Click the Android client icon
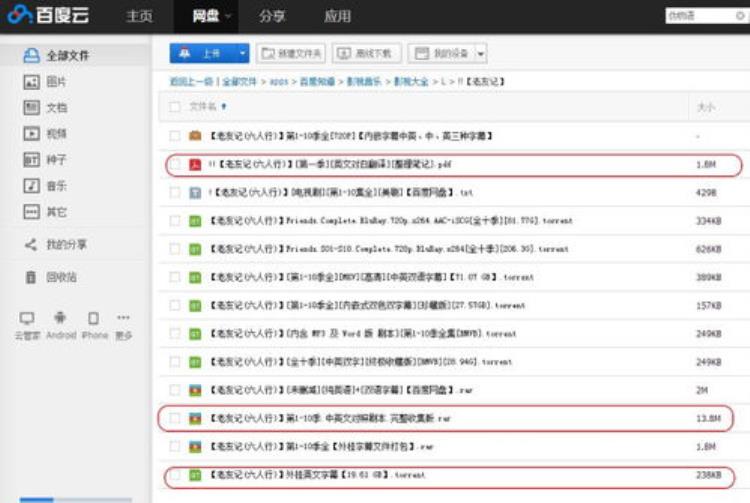 60,318
